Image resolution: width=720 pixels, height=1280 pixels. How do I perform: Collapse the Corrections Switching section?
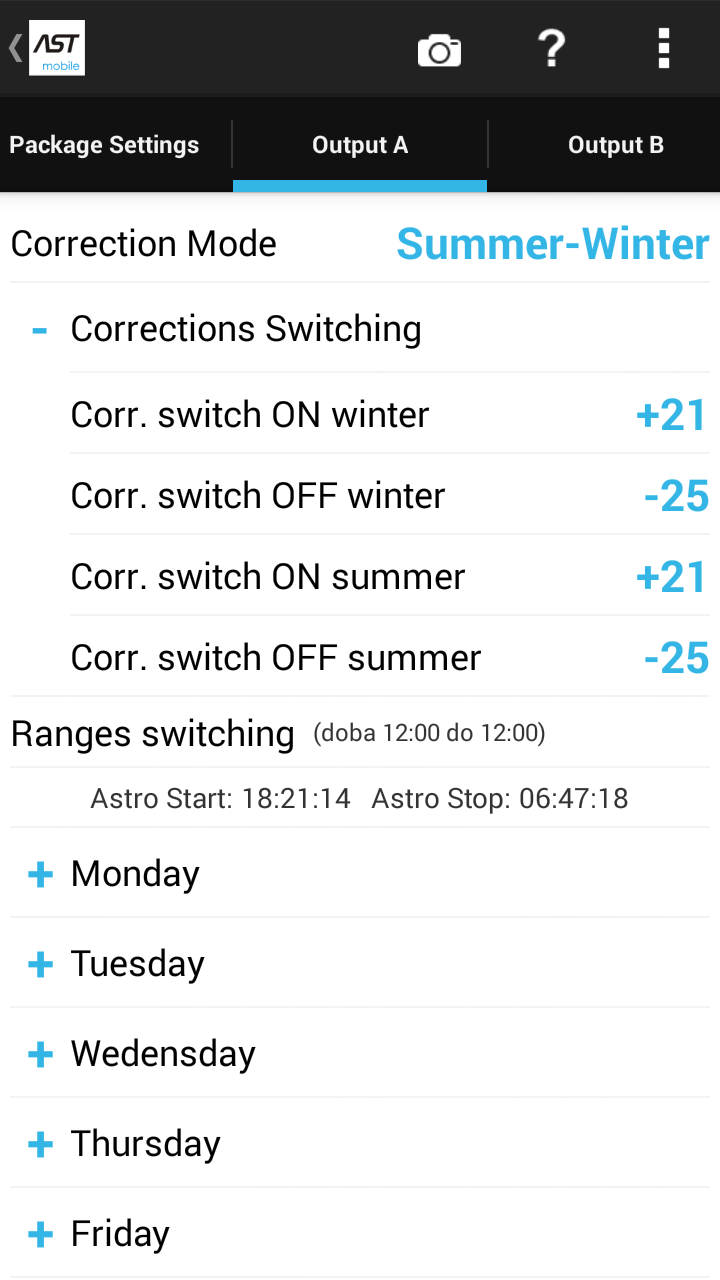tap(40, 329)
